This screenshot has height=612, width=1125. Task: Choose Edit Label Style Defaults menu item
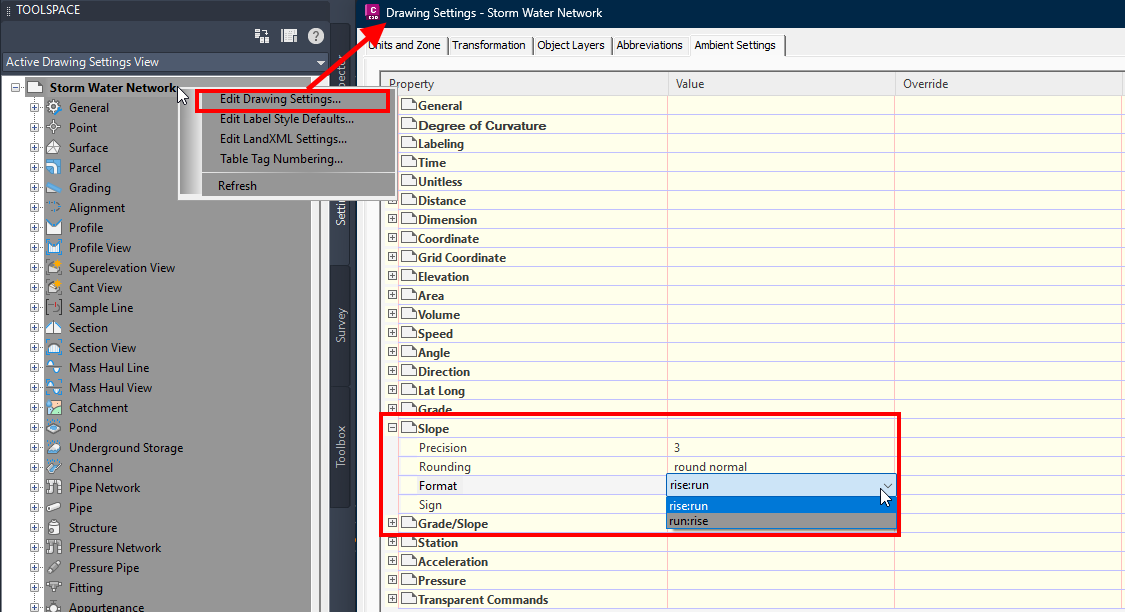[287, 119]
